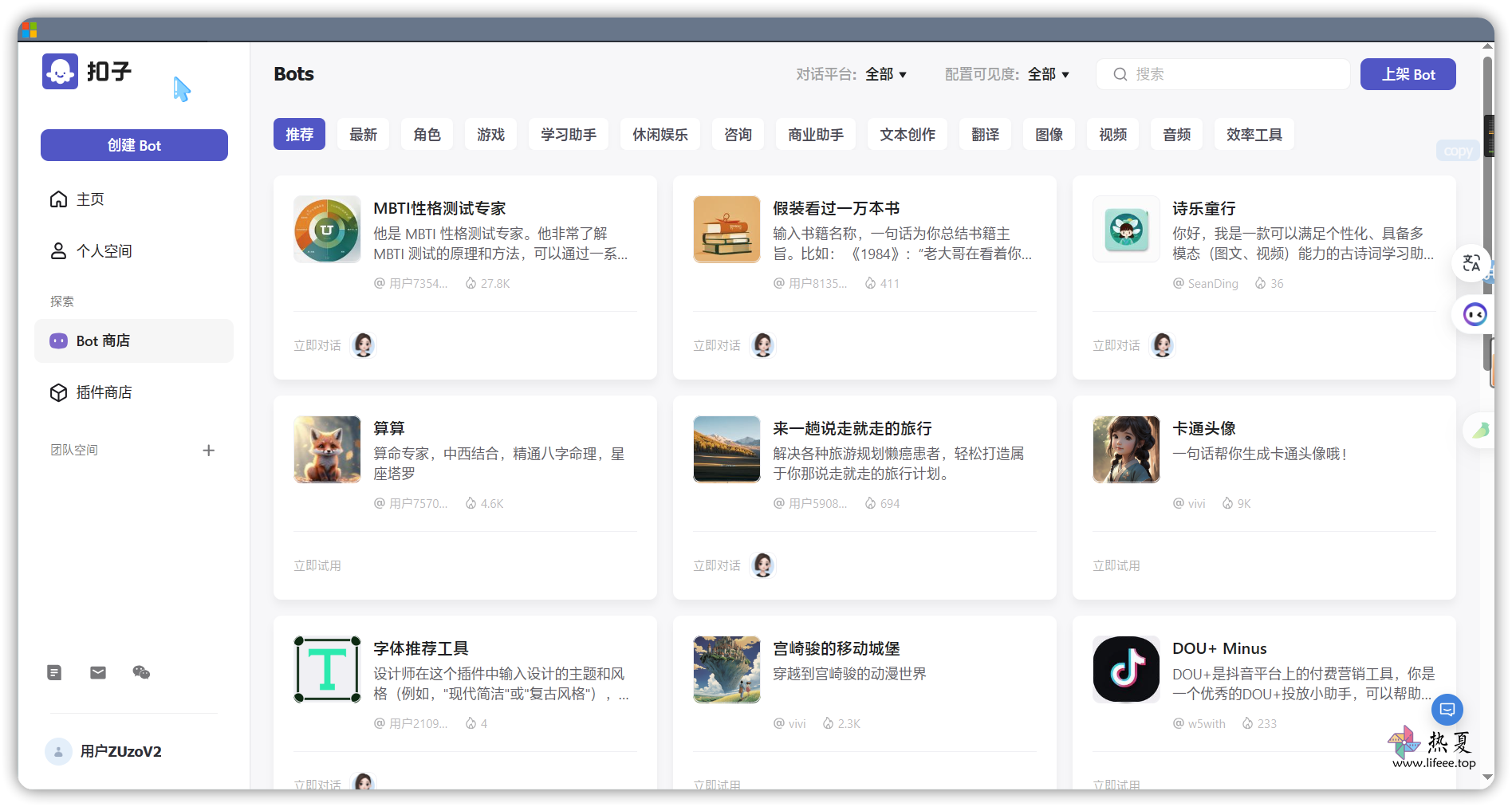
Task: Switch to the 学习助手 tab
Action: pos(568,135)
